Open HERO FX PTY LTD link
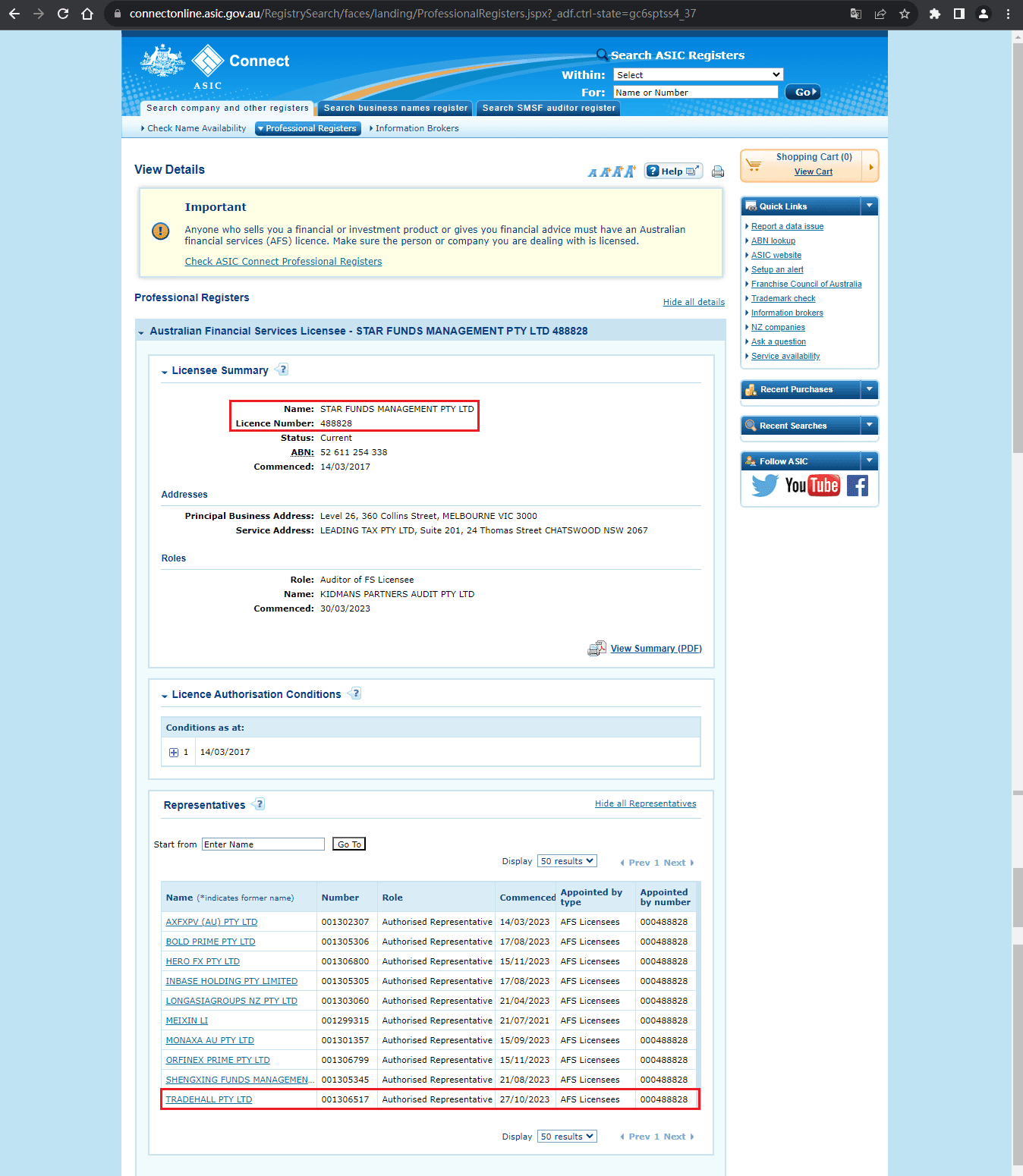 coord(203,961)
